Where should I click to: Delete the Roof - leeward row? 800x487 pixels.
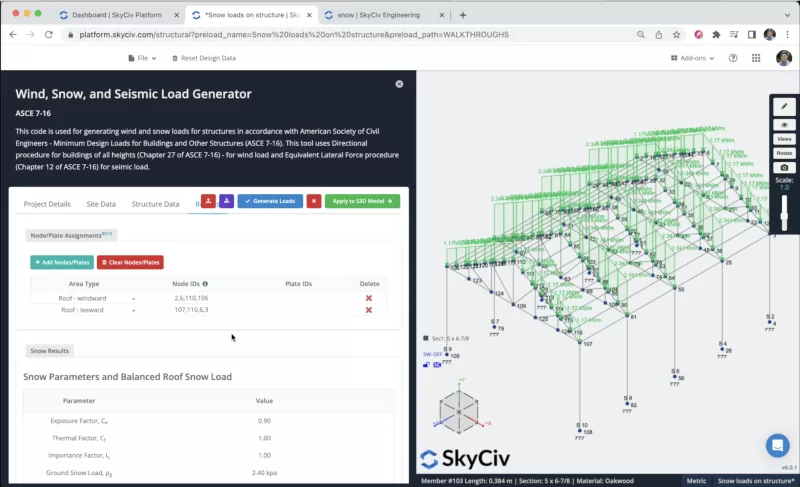pos(369,310)
